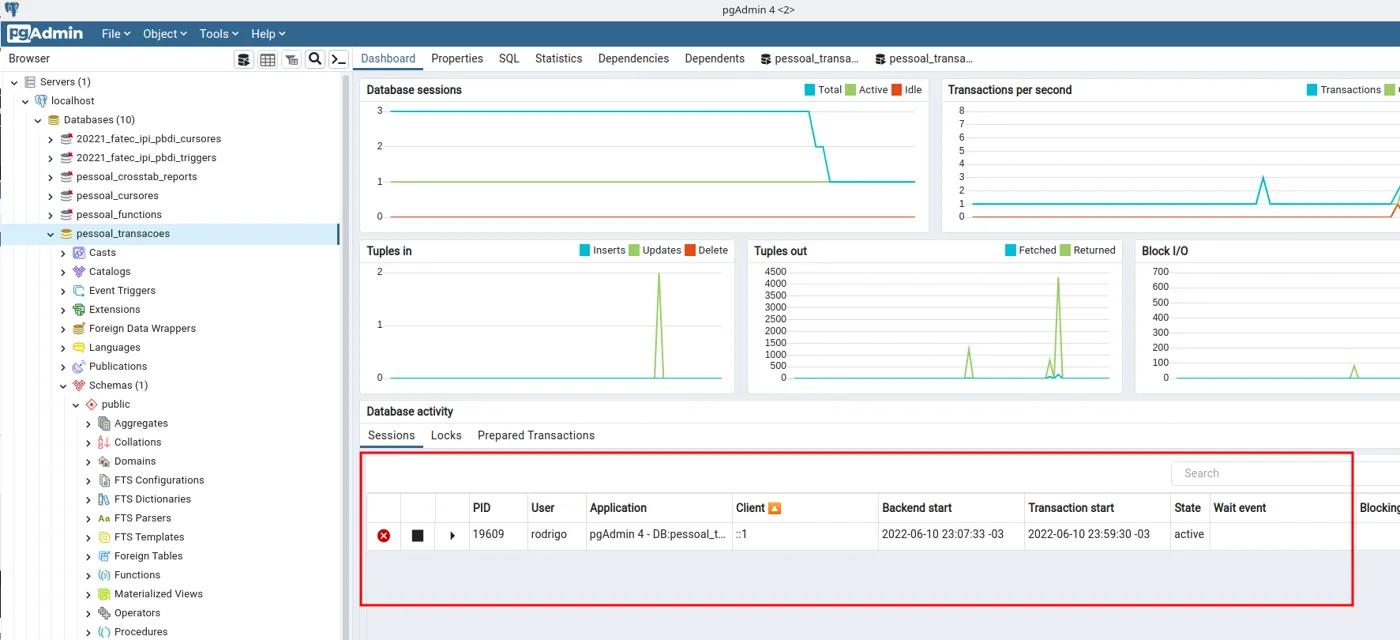1400x640 pixels.
Task: Switch to the Properties tab
Action: [457, 59]
